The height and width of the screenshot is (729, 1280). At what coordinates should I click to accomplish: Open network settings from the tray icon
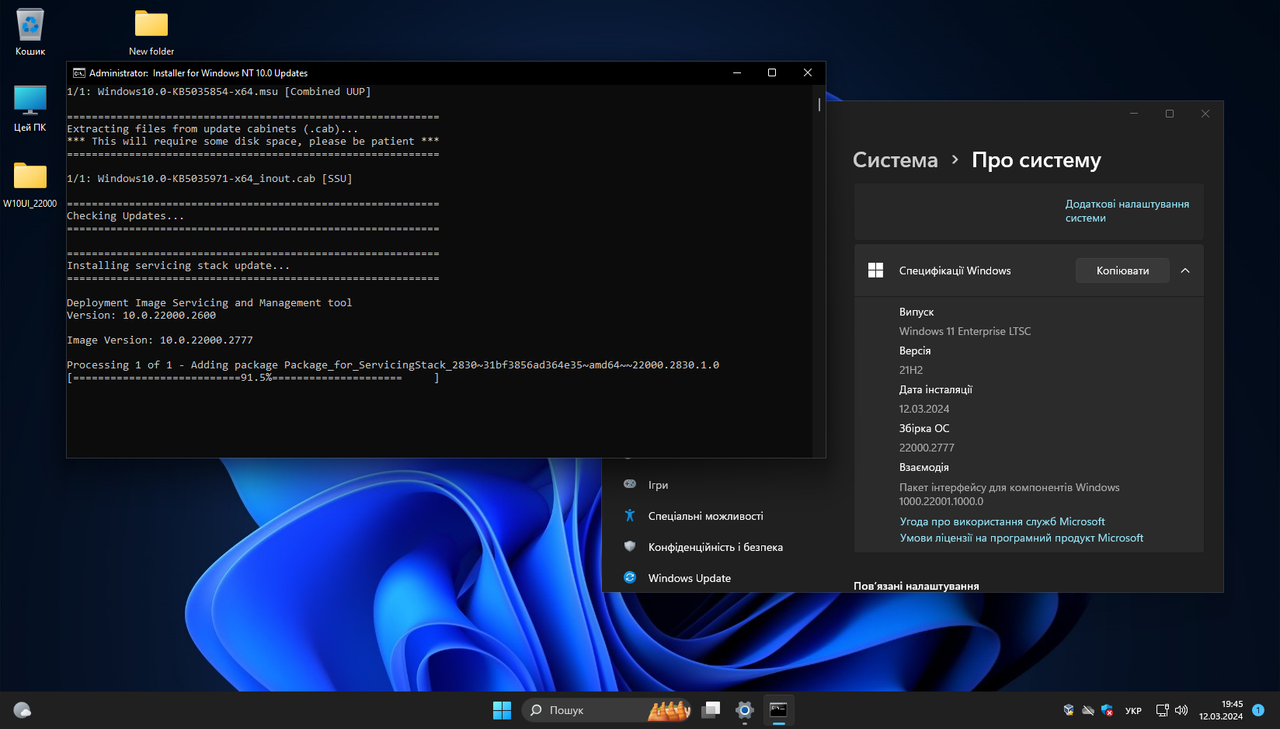coord(1161,709)
